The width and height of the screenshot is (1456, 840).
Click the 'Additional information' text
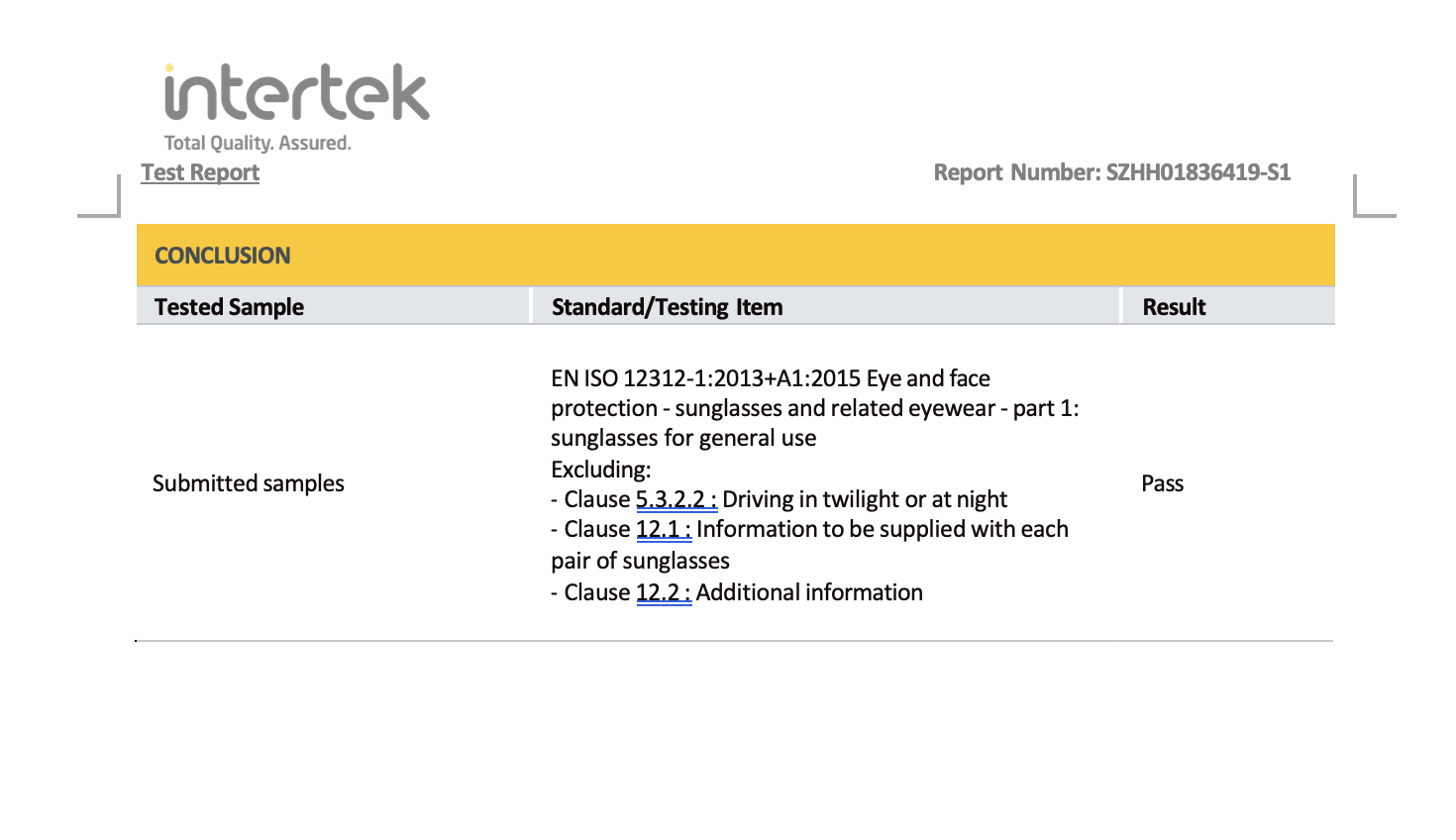809,592
